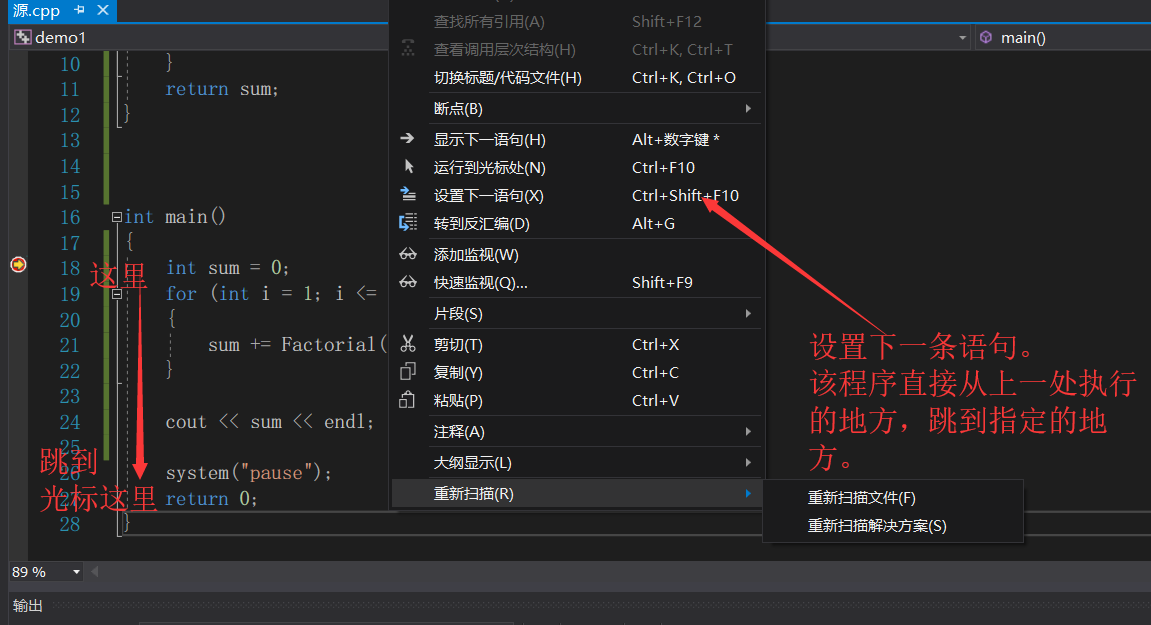The width and height of the screenshot is (1151, 625).
Task: Click the current statement breakpoint marker at line 18
Action: pyautogui.click(x=18, y=264)
